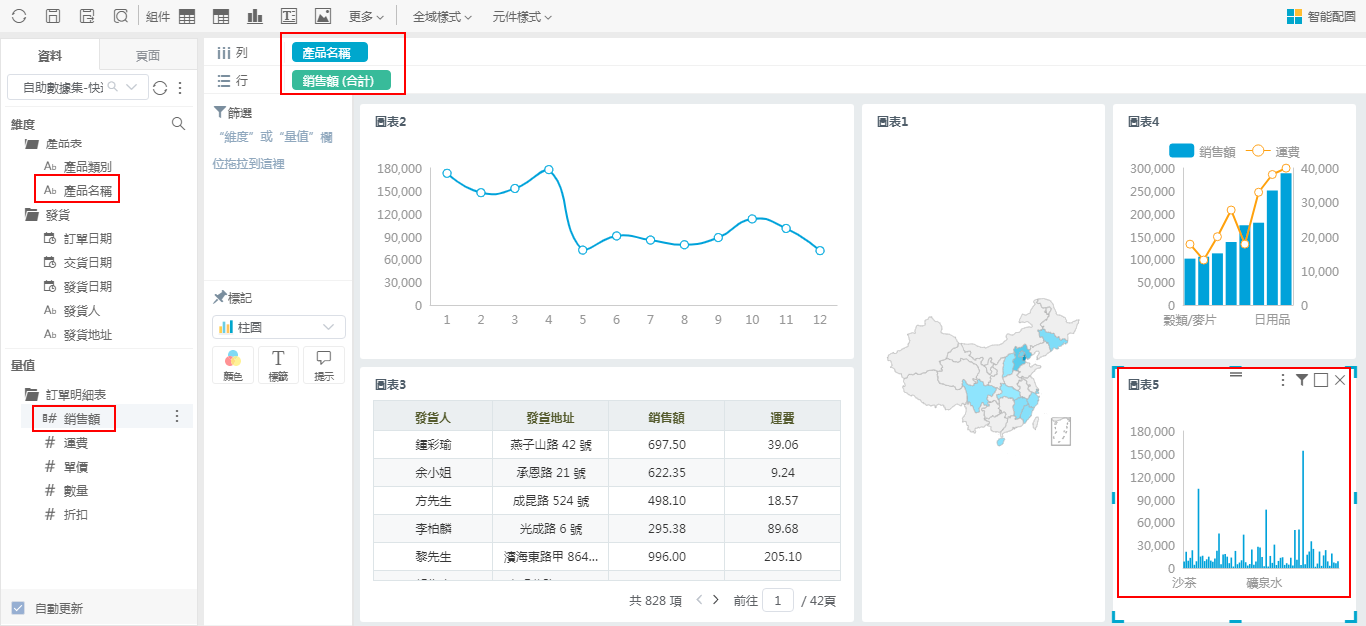Click the save icon in top toolbar

tap(54, 16)
